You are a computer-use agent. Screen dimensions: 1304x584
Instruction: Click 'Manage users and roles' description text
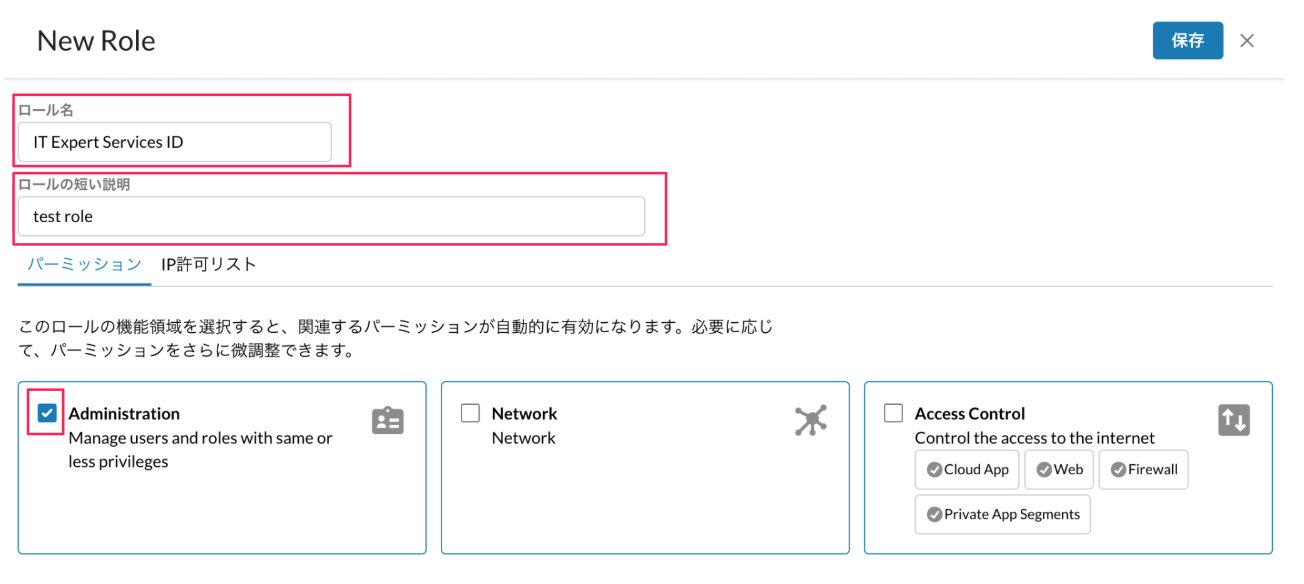(x=200, y=450)
